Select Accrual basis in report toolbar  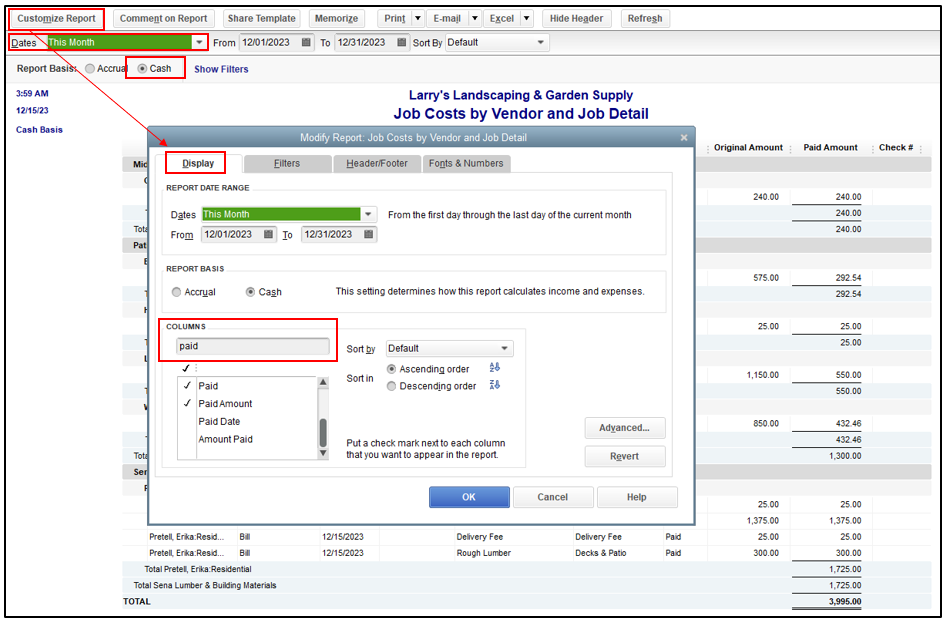90,69
